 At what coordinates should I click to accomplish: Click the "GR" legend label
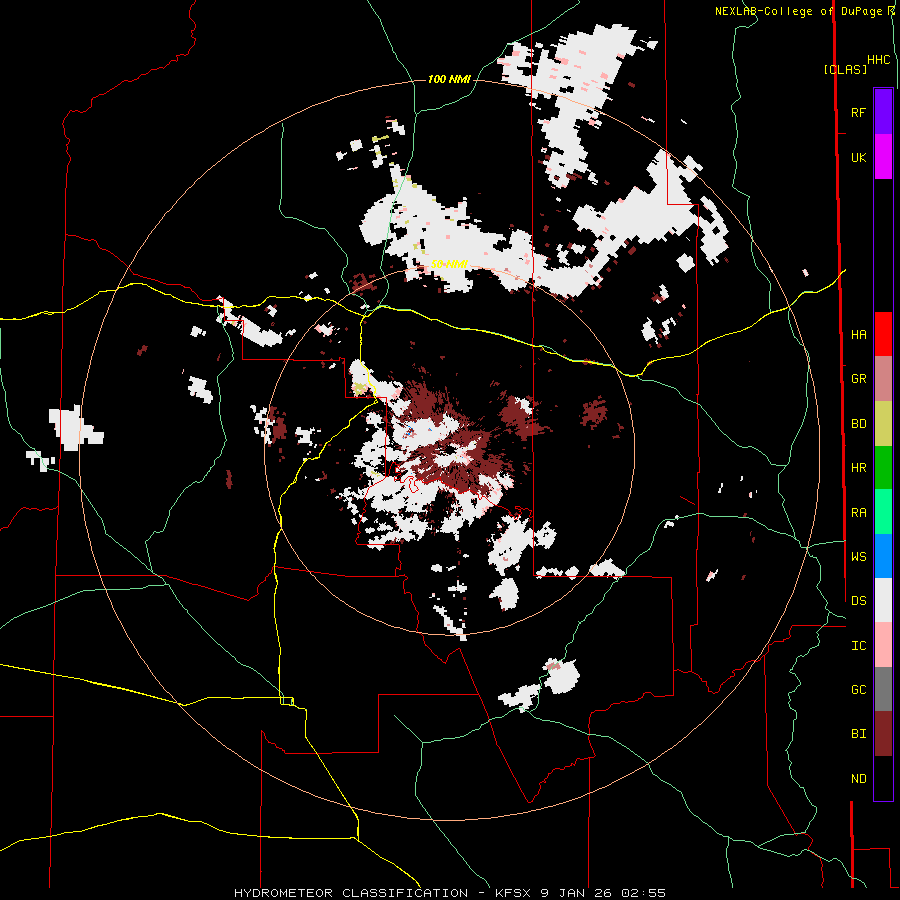tap(858, 379)
